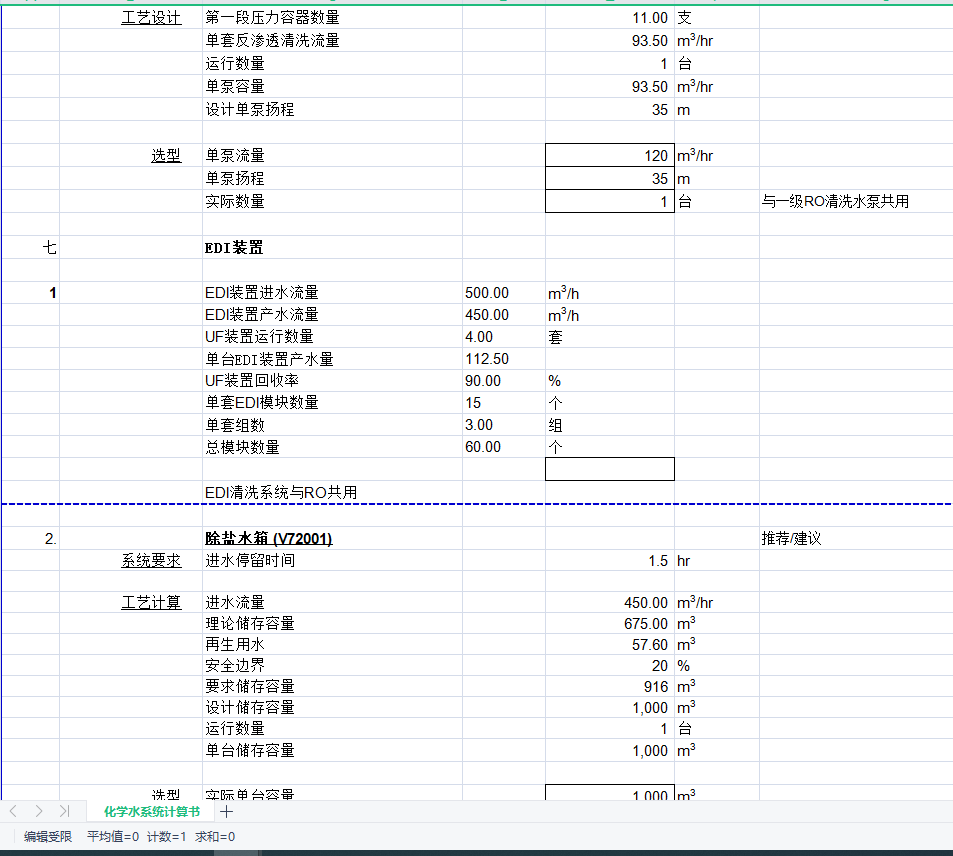Select the 单套EDI模块数量 value 15

(503, 402)
